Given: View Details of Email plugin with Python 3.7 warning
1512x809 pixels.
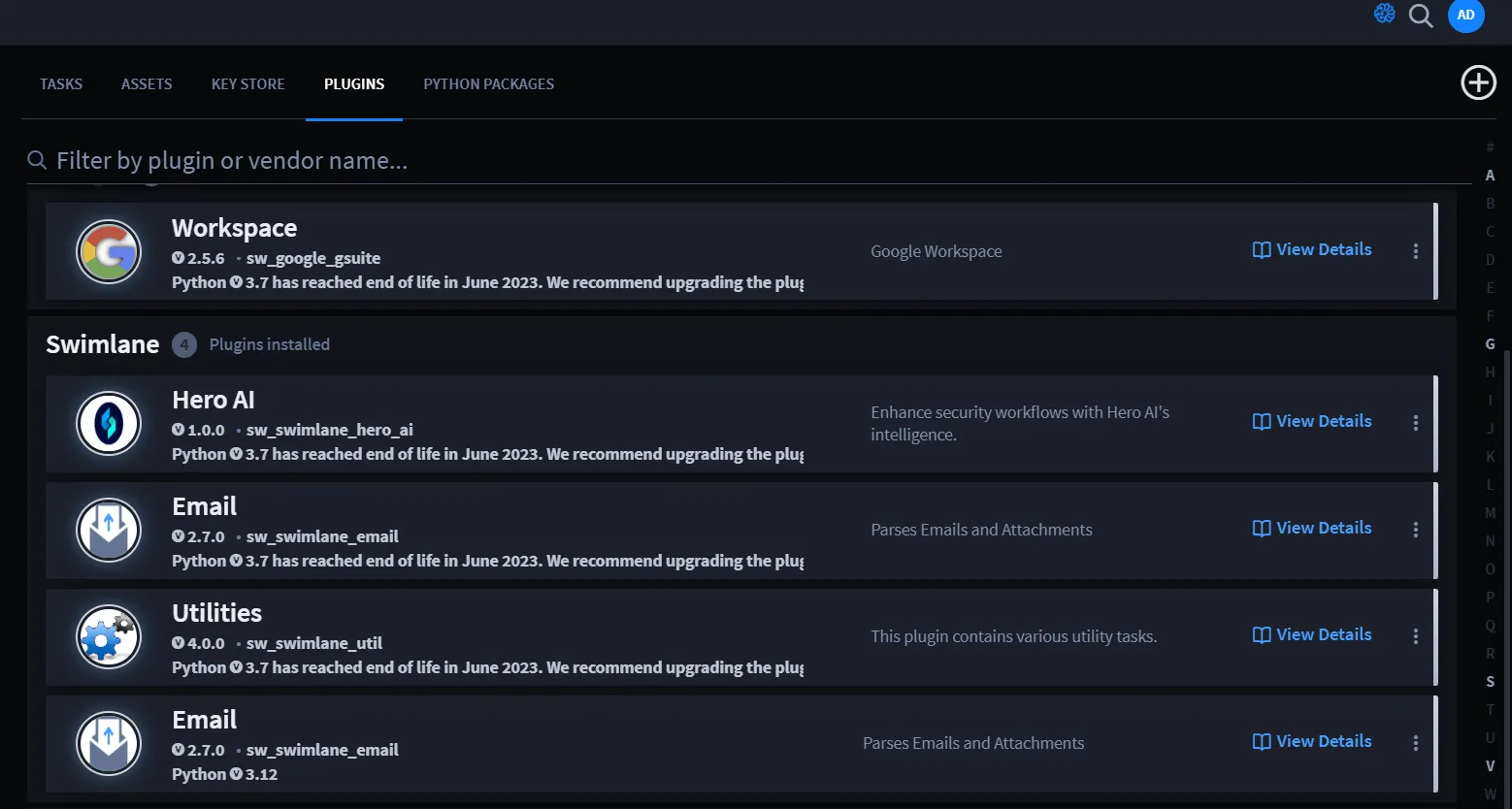Looking at the screenshot, I should (x=1312, y=528).
